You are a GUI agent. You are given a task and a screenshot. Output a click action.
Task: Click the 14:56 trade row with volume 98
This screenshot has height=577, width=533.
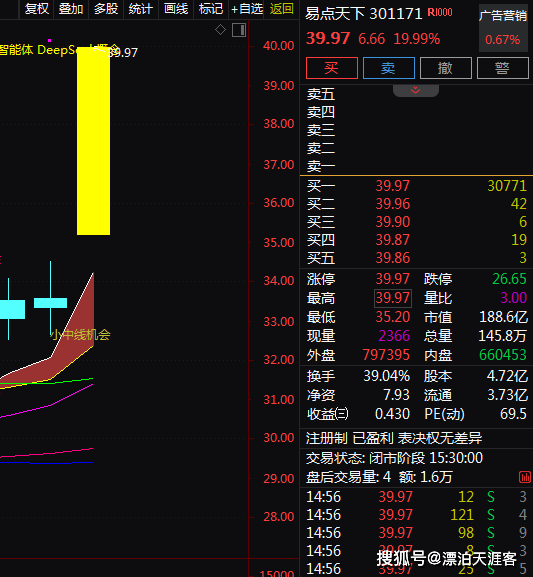[417, 533]
